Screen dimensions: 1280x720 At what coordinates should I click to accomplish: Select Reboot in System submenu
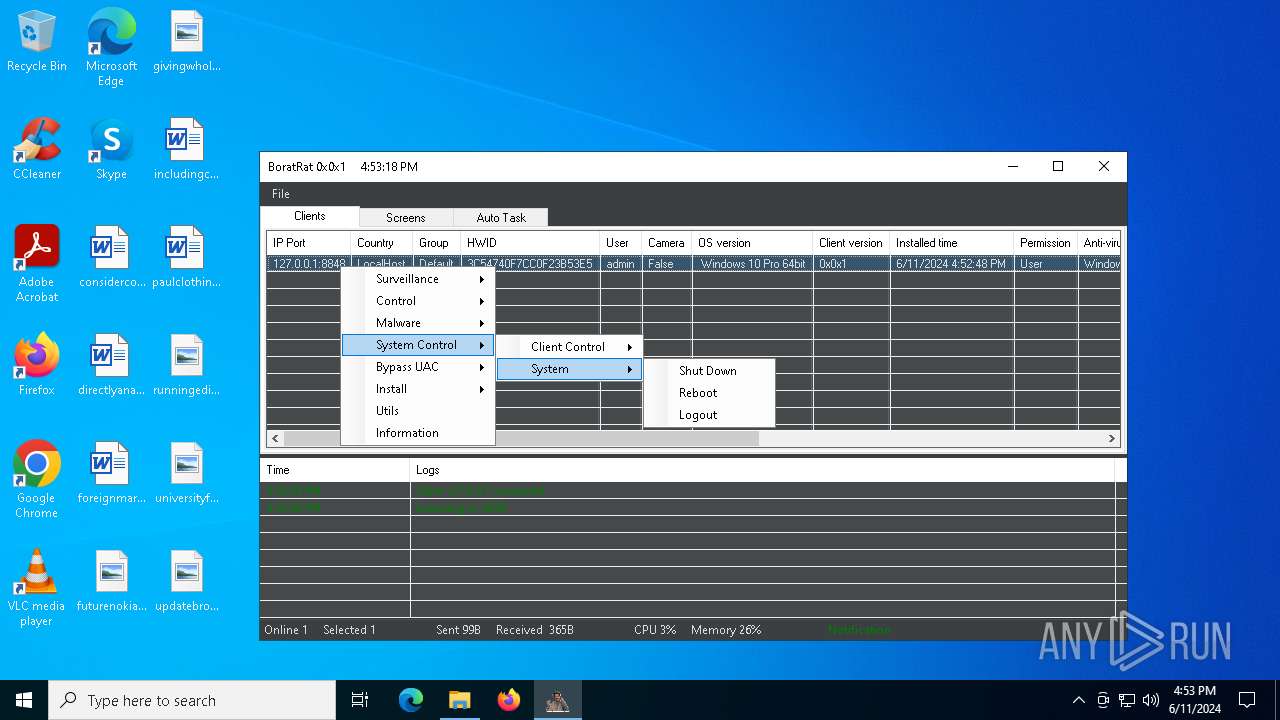(x=709, y=393)
